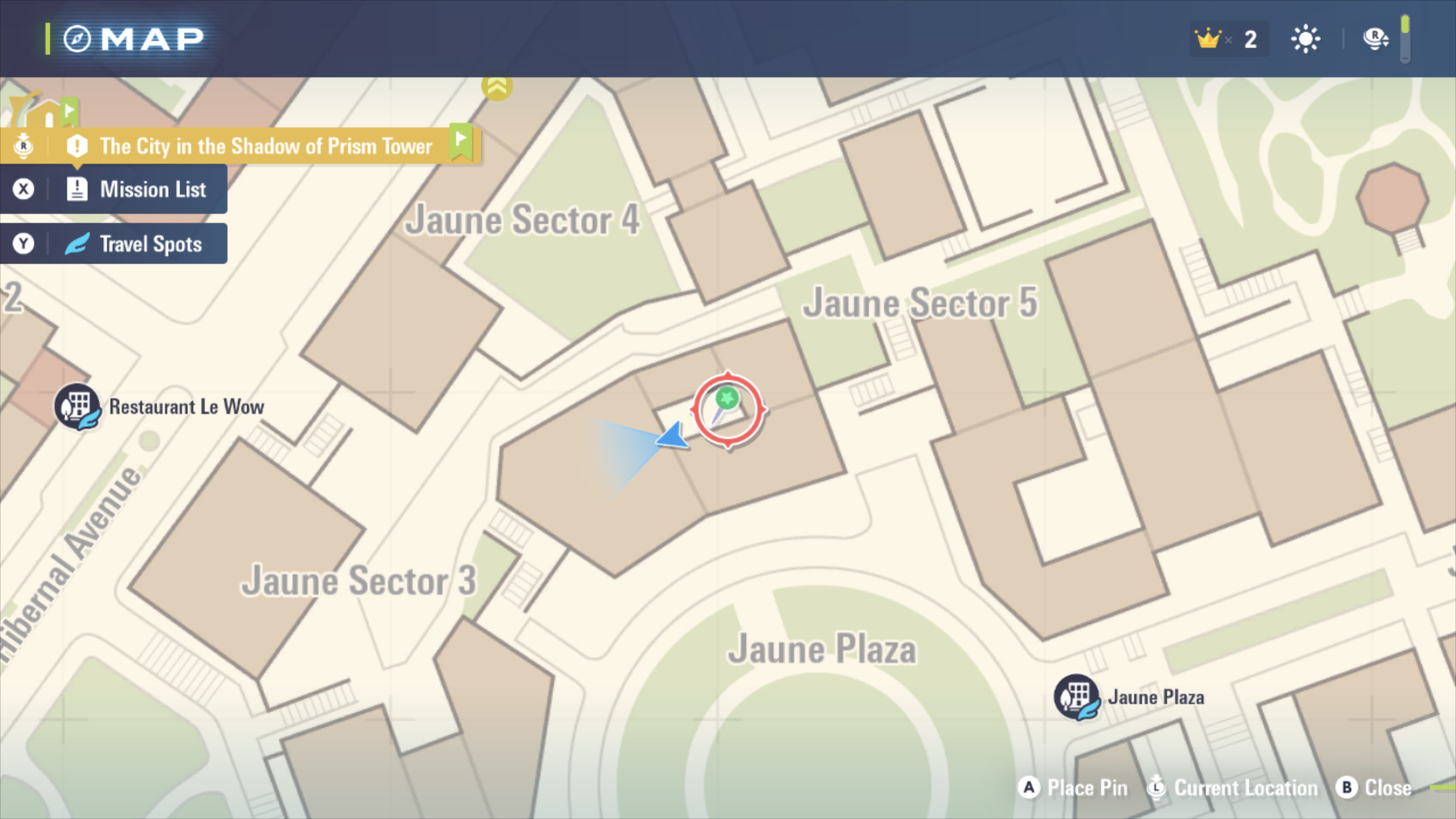Toggle the sun daytime icon
1456x819 pixels.
coord(1305,39)
